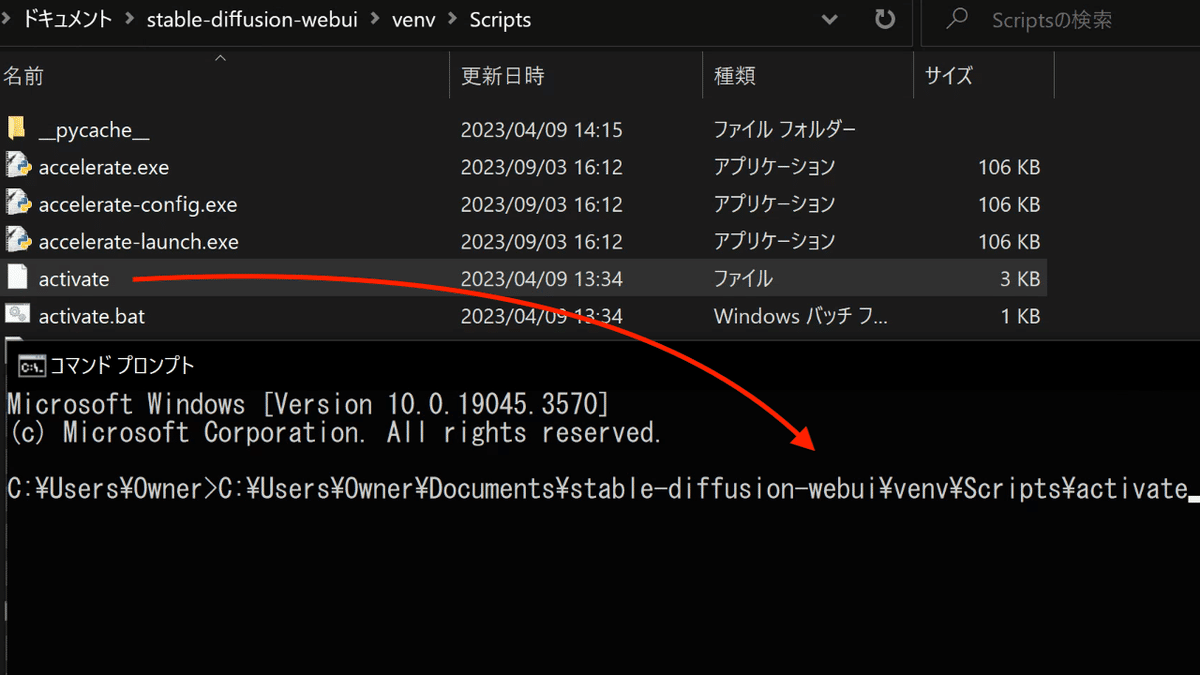
Task: Click the 3 KB size cell
Action: pos(1020,279)
